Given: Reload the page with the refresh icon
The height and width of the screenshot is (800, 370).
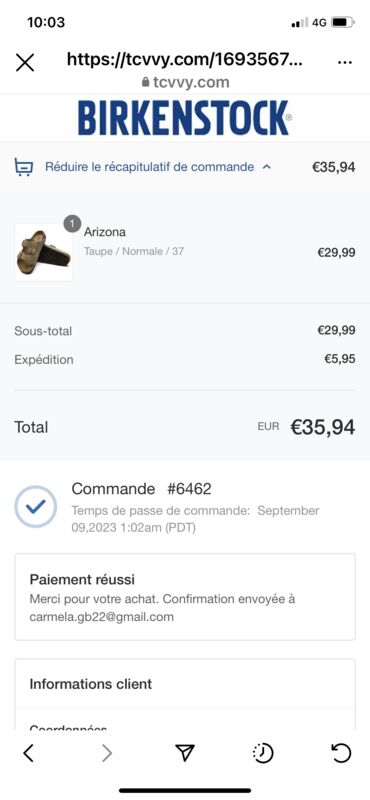Looking at the screenshot, I should click(x=341, y=753).
